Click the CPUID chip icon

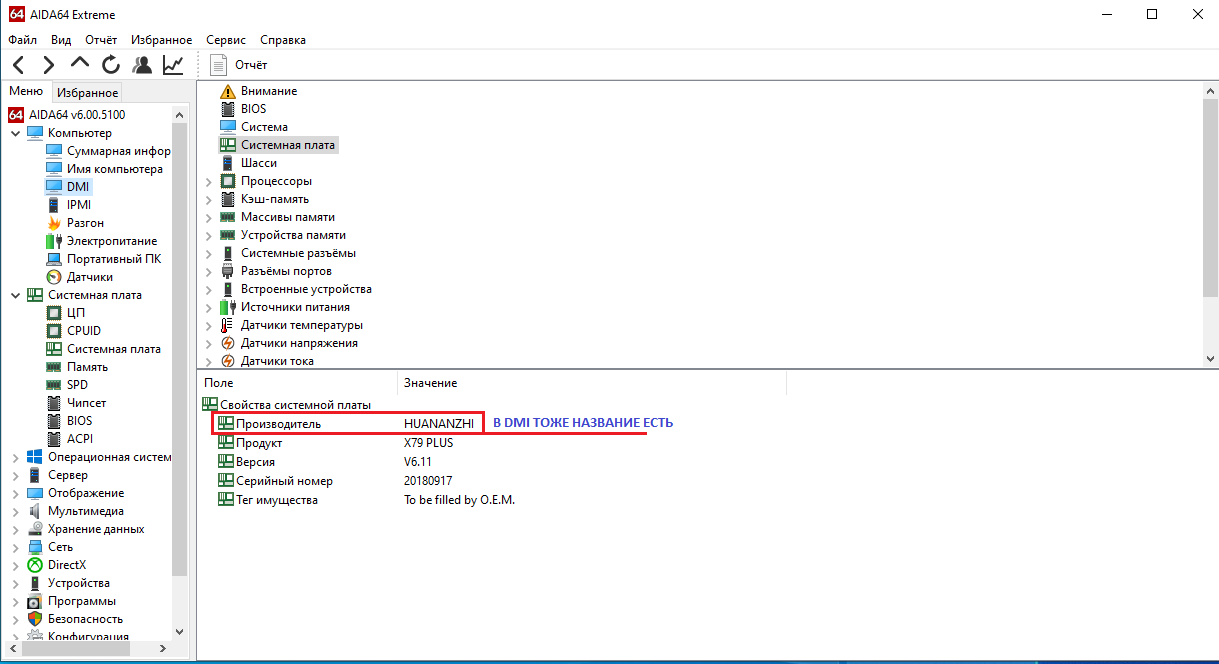[54, 331]
